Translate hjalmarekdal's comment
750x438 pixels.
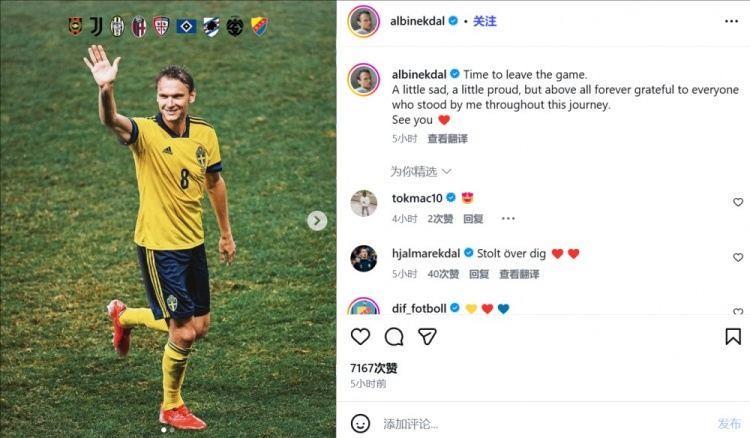(519, 274)
